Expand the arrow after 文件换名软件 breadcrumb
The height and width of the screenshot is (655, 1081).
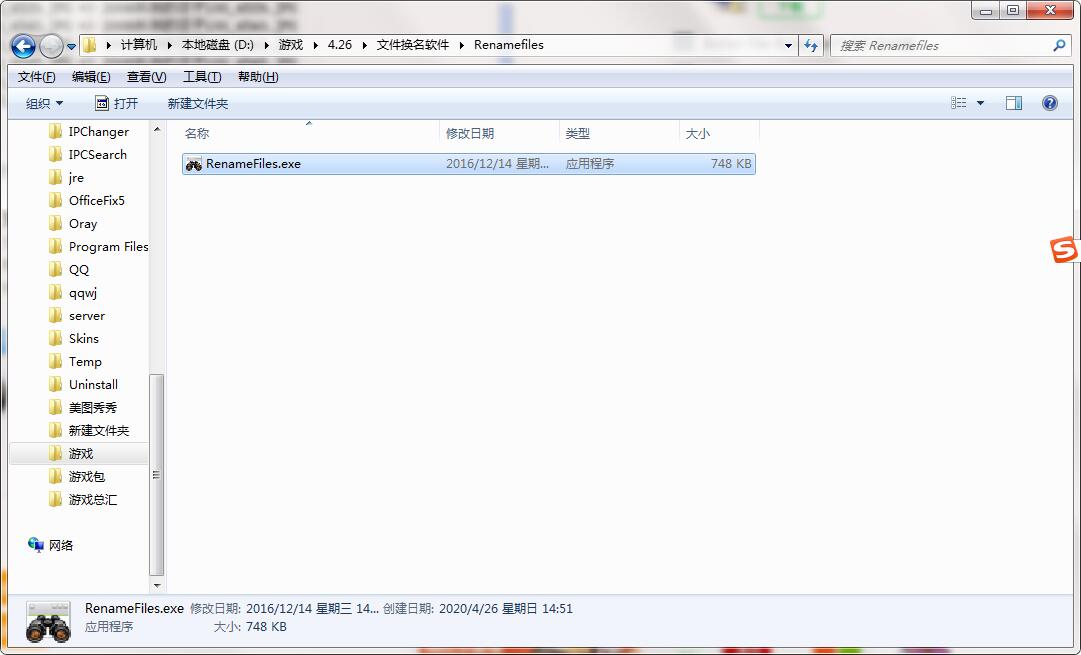(461, 46)
